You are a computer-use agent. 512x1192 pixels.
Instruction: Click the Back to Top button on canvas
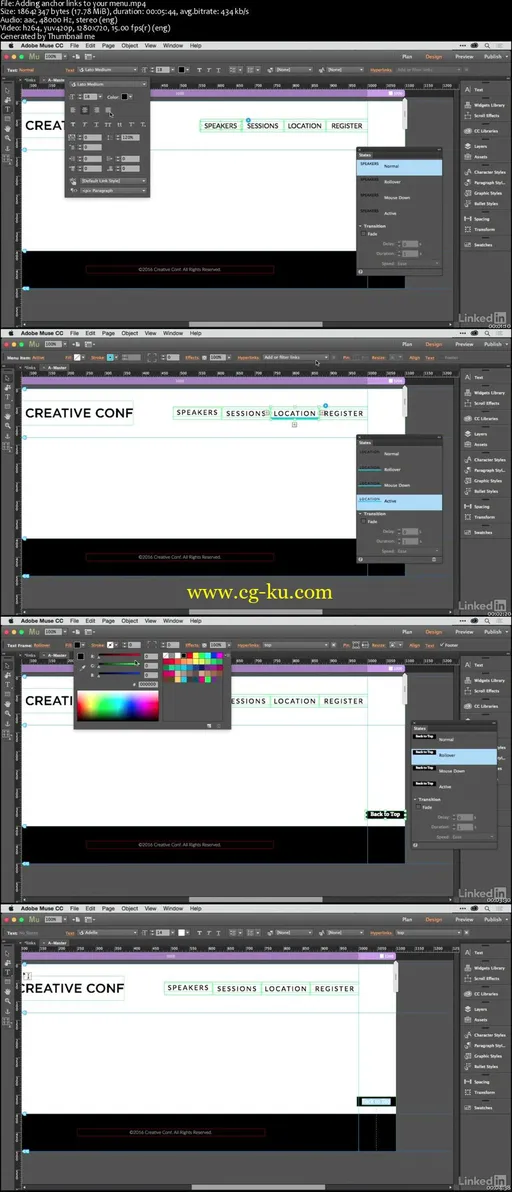(x=385, y=814)
